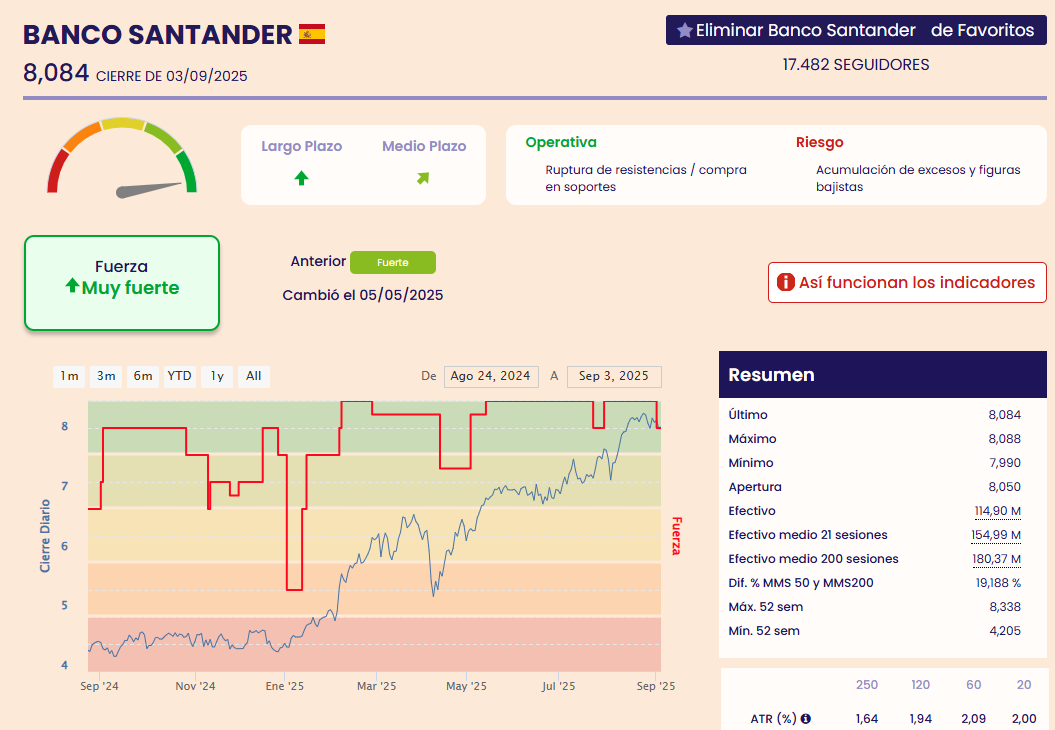Click the star icon in the favorites button

click(684, 30)
